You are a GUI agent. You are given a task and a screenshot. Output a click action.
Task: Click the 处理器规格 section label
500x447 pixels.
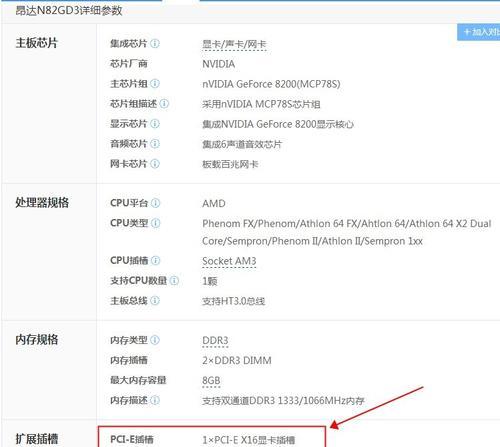tap(42, 202)
